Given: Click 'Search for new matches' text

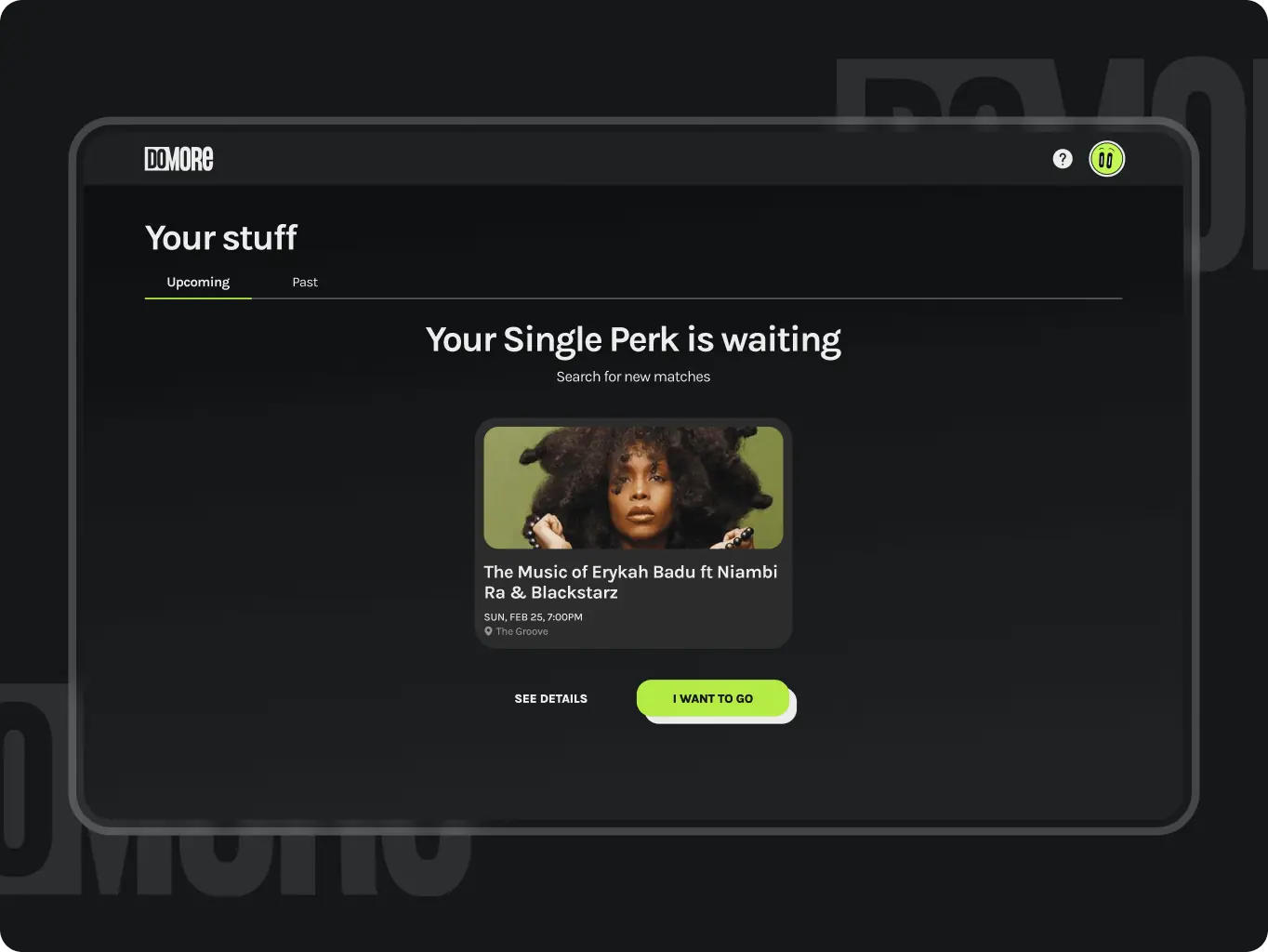Looking at the screenshot, I should (633, 377).
